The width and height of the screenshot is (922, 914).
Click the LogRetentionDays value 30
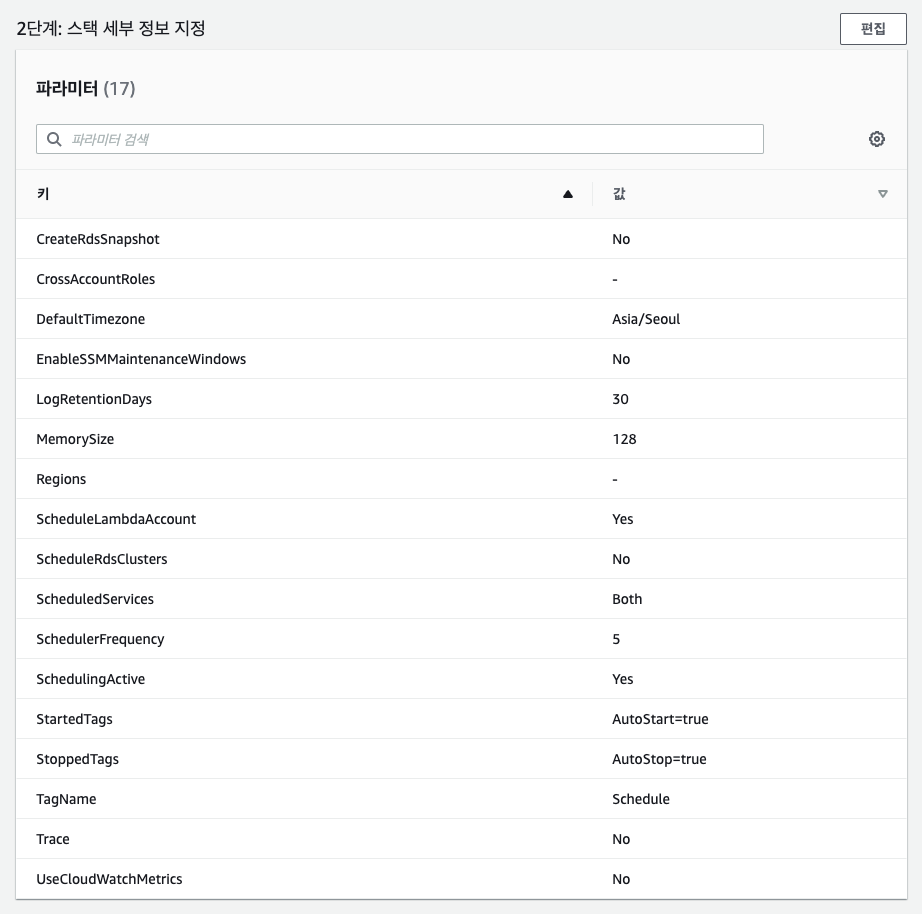pos(620,399)
